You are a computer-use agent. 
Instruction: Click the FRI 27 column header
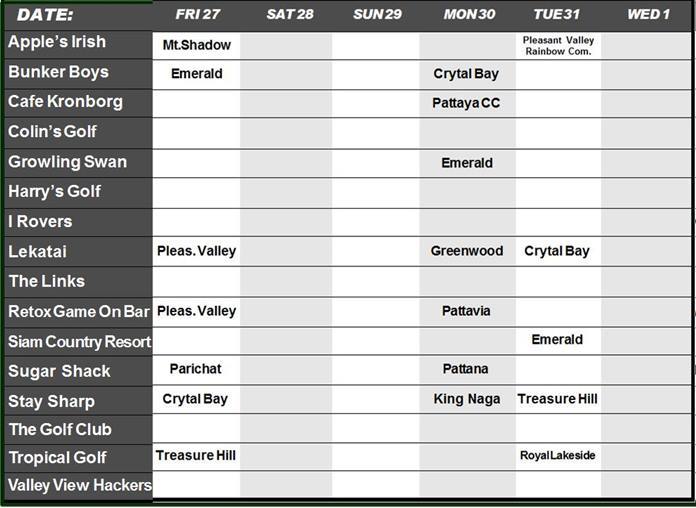coord(197,15)
